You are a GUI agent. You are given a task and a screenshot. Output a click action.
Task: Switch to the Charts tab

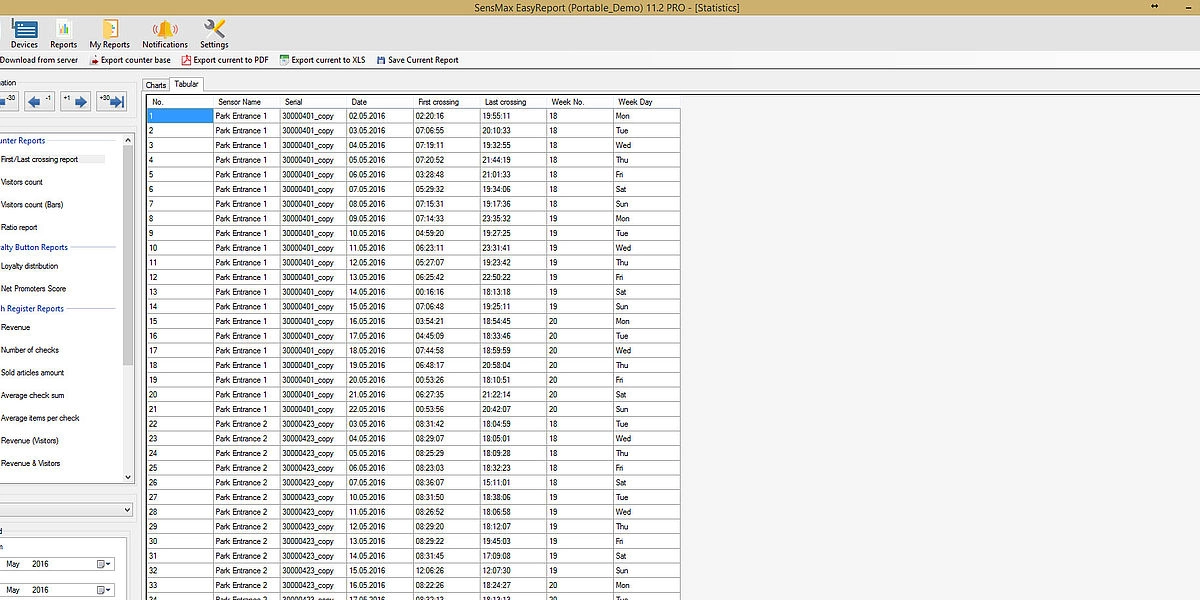pyautogui.click(x=156, y=85)
